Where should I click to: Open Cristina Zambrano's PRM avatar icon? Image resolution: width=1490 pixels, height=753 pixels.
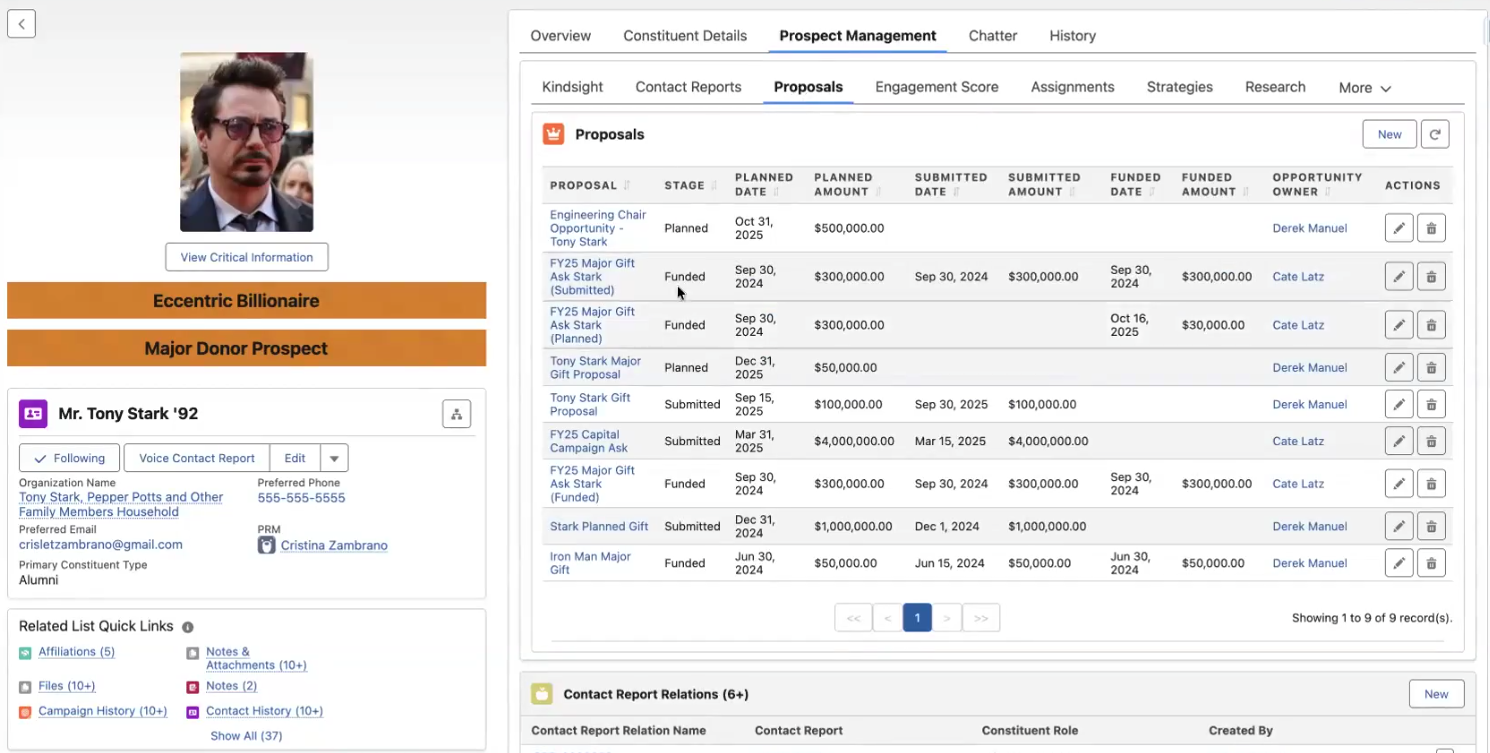click(x=265, y=545)
